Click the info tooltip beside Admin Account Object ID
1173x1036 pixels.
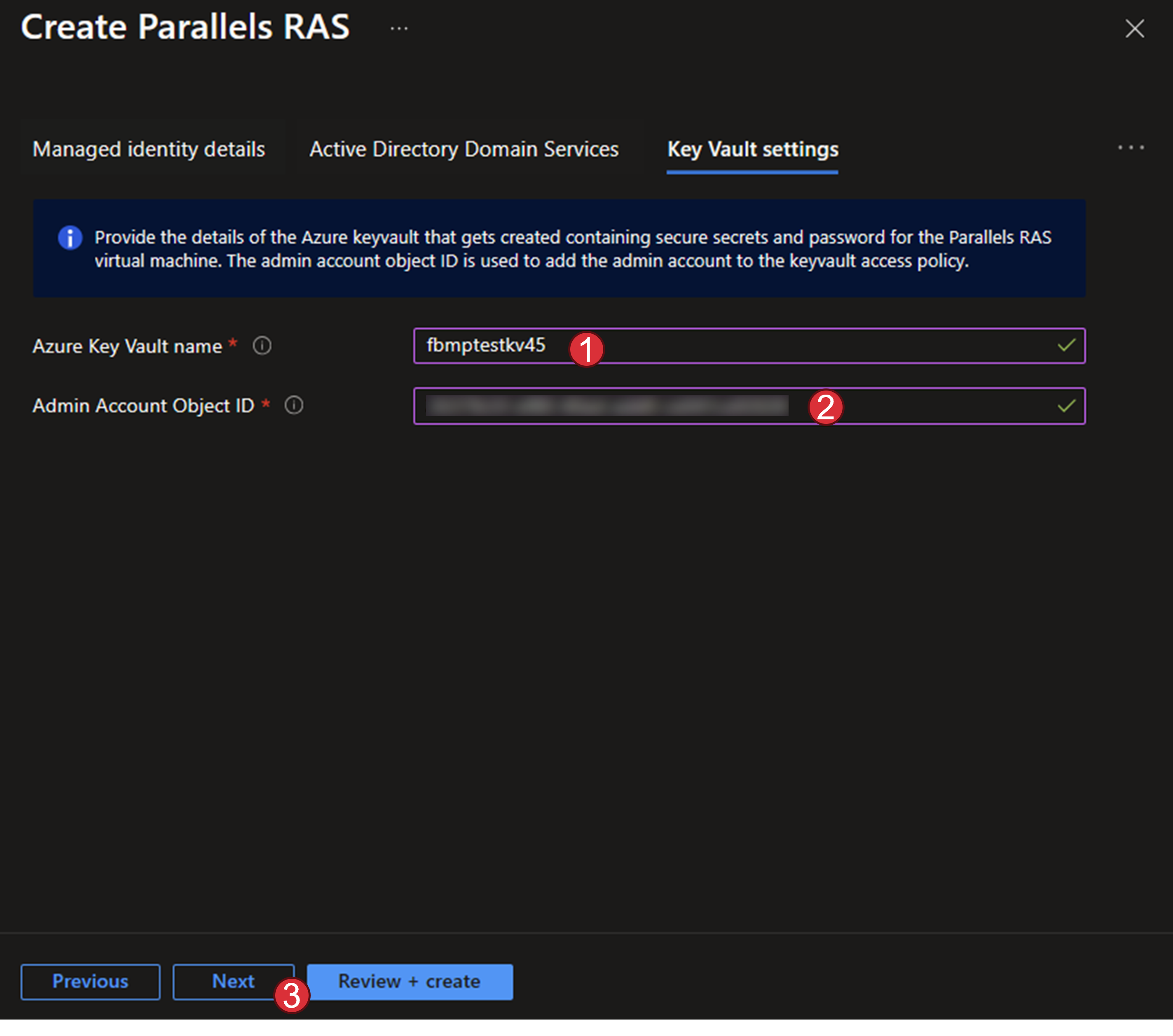pos(294,406)
